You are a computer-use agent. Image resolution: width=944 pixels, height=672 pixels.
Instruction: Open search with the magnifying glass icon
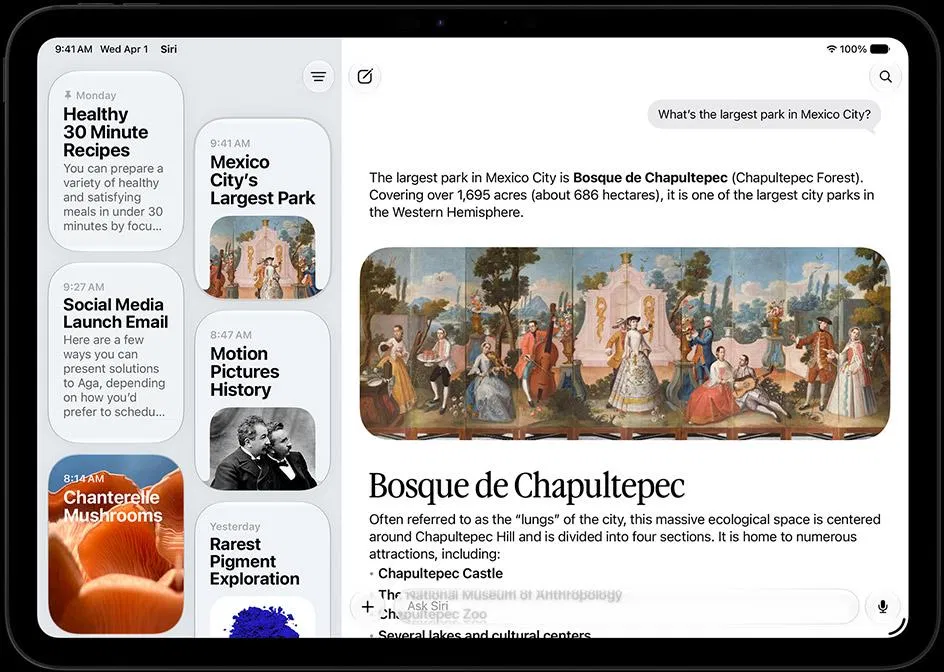click(x=885, y=76)
